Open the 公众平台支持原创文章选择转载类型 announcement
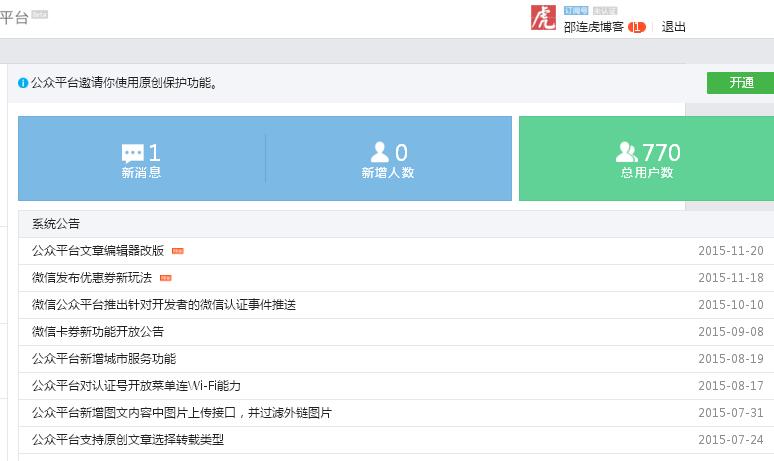This screenshot has width=774, height=461. pyautogui.click(x=127, y=439)
